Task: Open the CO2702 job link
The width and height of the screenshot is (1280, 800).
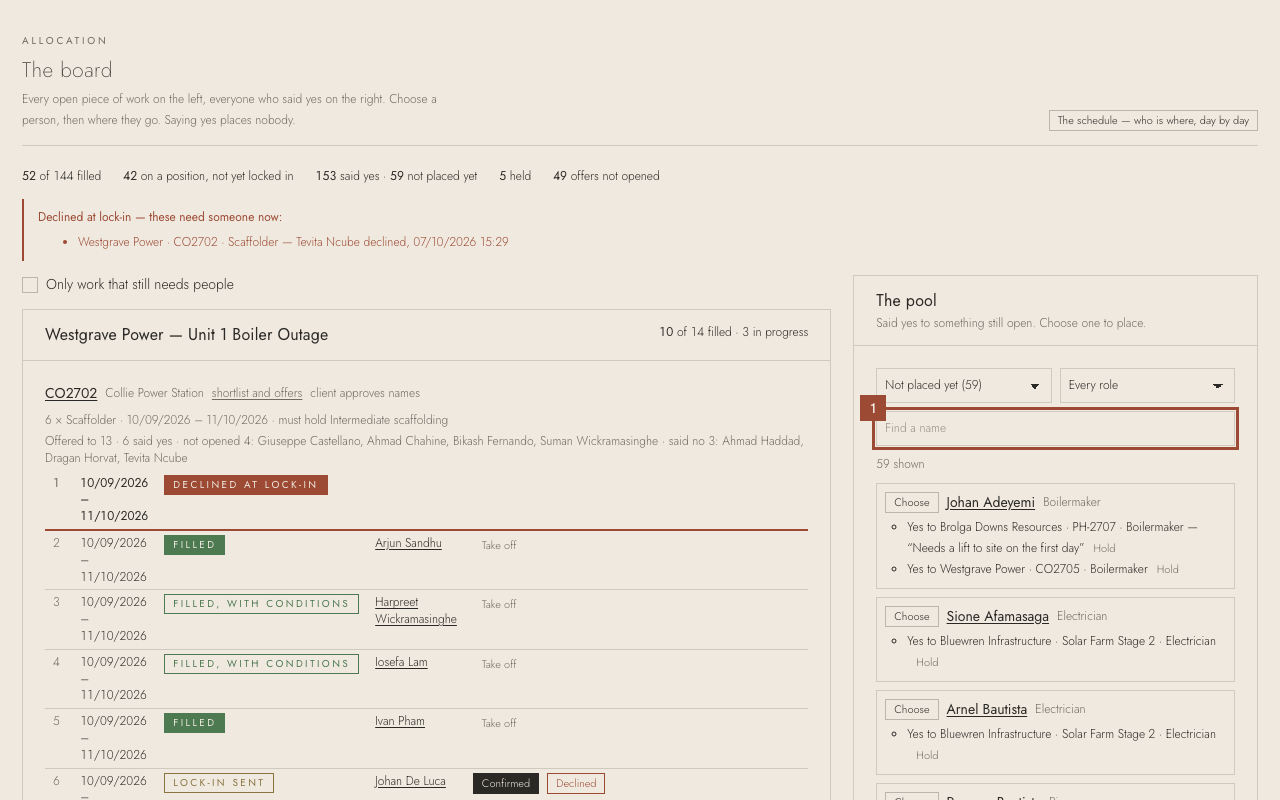Action: 71,393
